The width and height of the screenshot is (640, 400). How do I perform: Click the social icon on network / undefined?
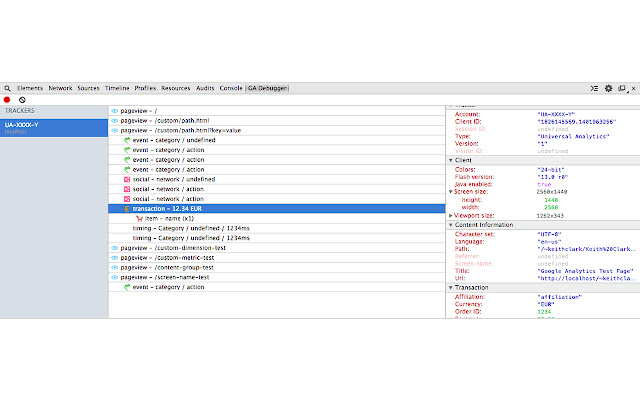126,179
